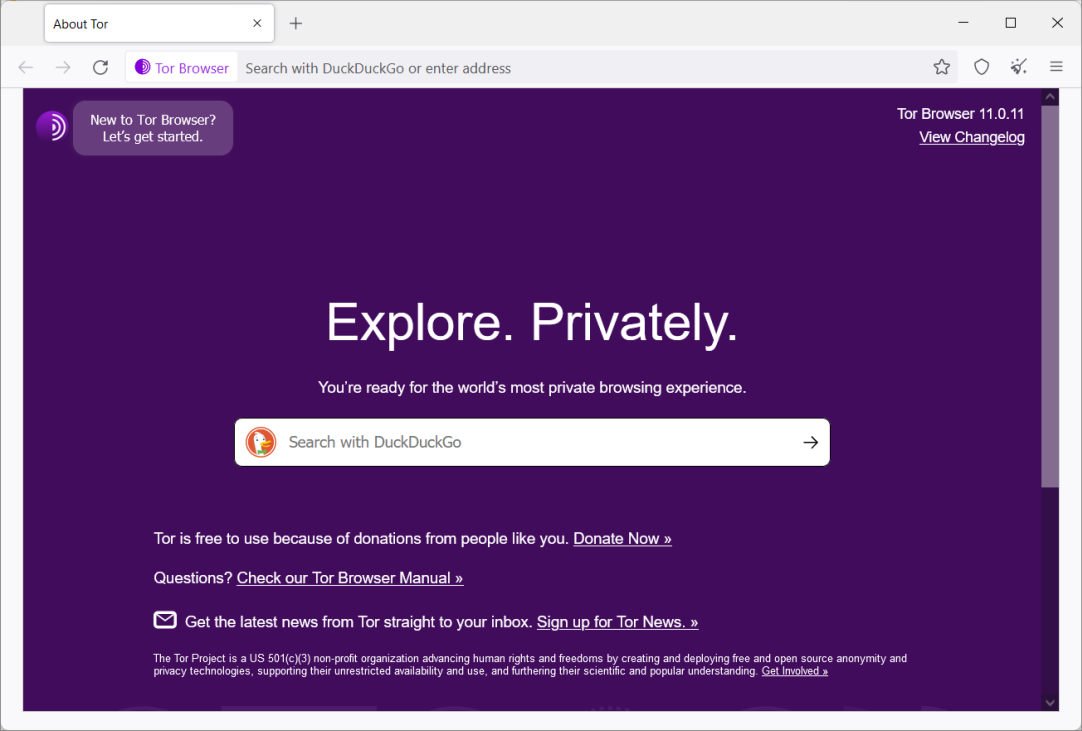
Task: Click the New to Tor Browser bubble
Action: tap(153, 128)
